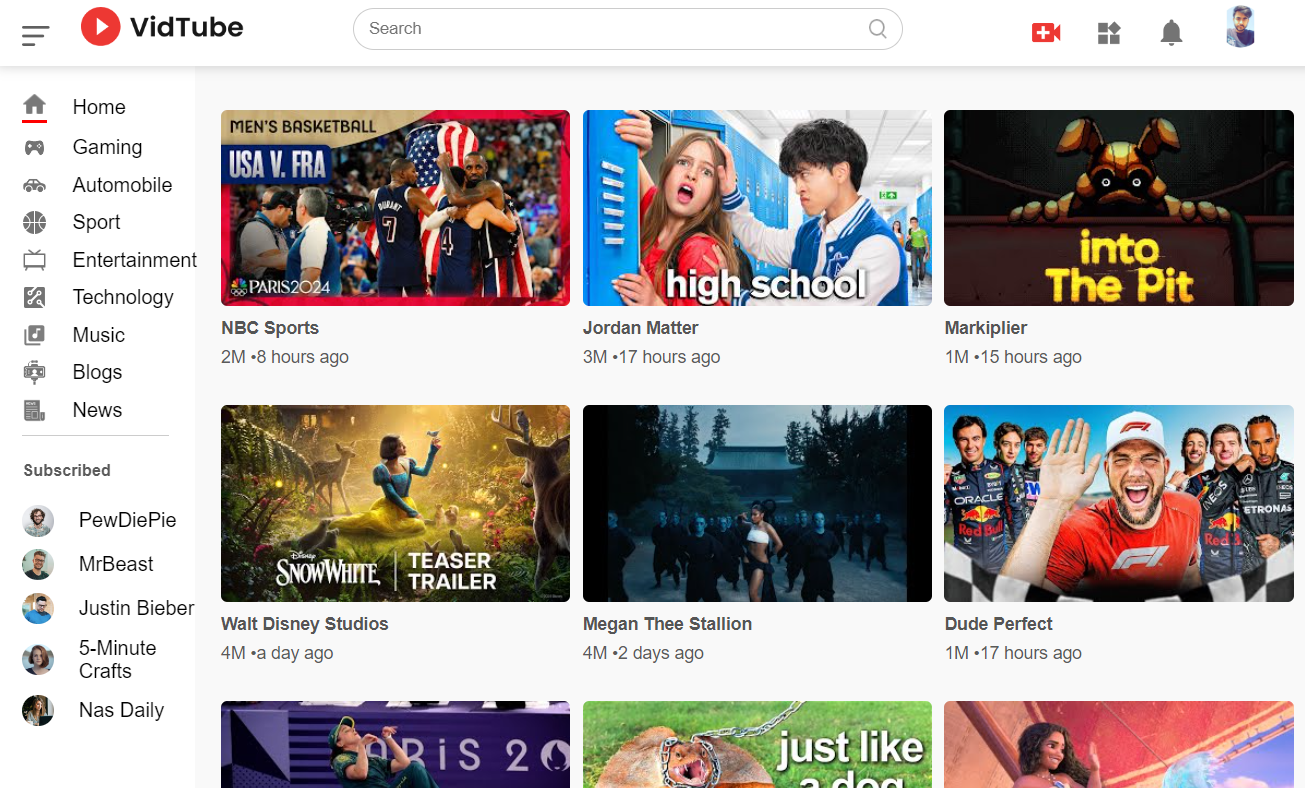1305x788 pixels.
Task: Click the search magnifier icon
Action: 878,28
